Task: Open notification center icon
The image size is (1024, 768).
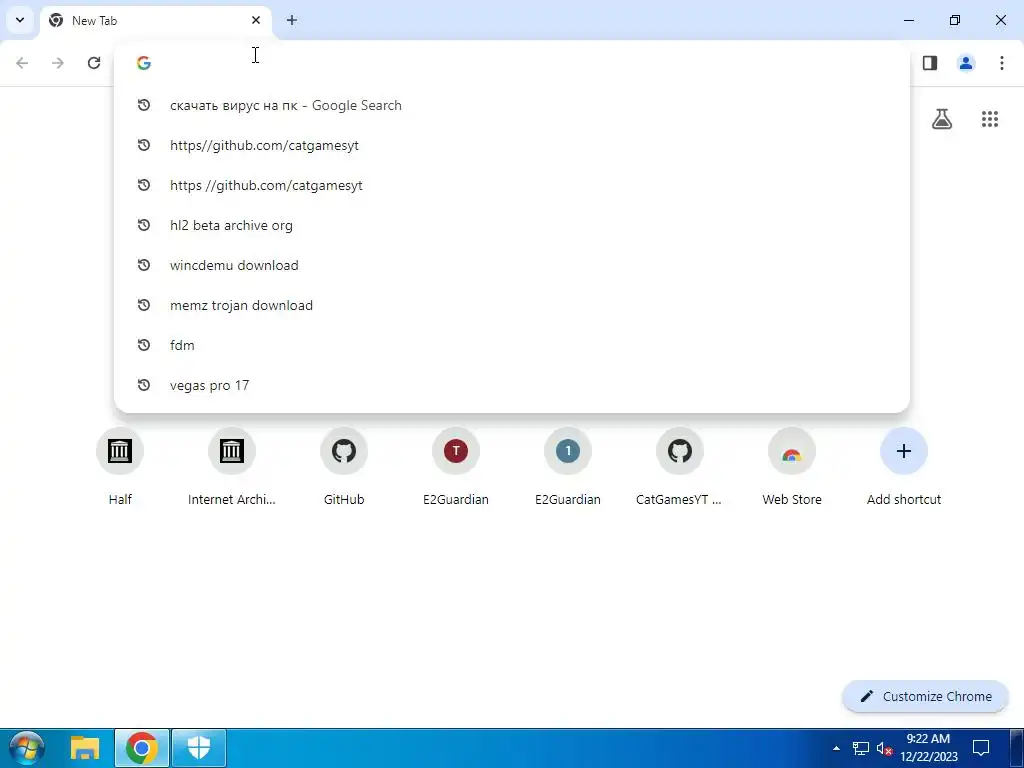Action: [x=981, y=748]
